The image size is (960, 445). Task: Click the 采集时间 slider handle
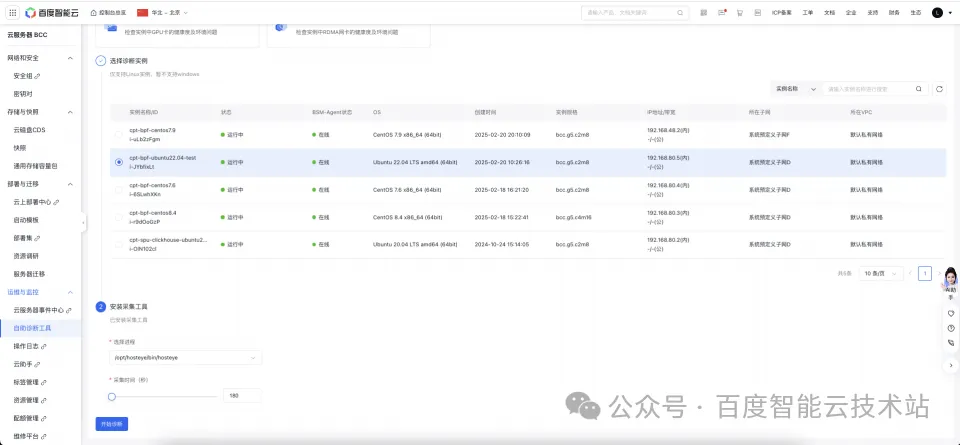pyautogui.click(x=111, y=397)
